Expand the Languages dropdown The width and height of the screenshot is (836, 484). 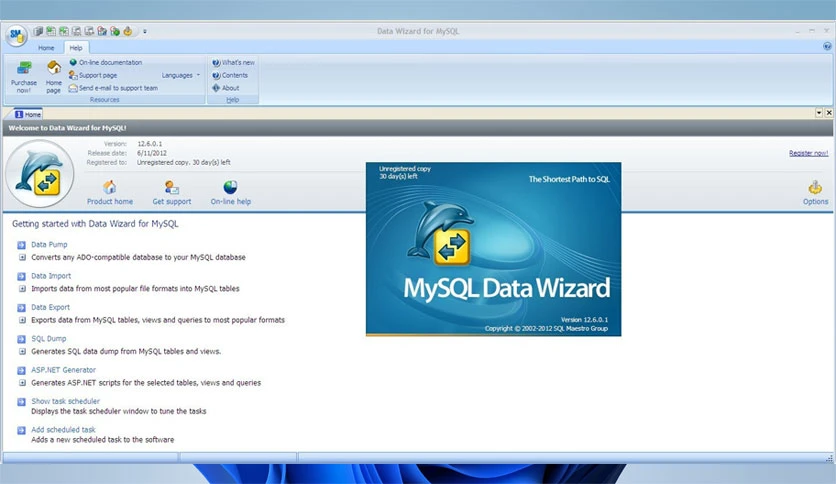tap(181, 75)
